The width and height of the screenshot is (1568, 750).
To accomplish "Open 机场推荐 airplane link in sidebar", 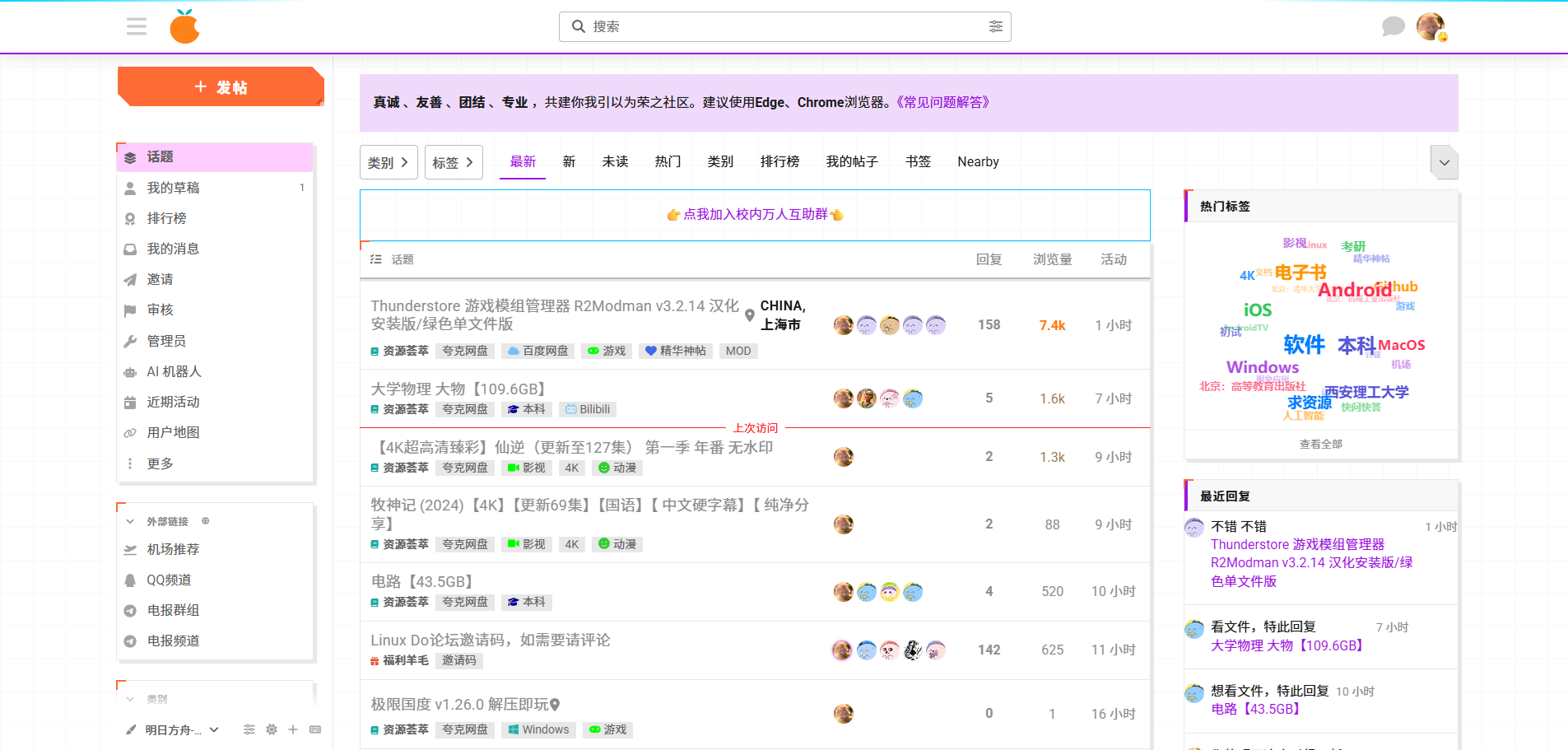I will pyautogui.click(x=173, y=549).
